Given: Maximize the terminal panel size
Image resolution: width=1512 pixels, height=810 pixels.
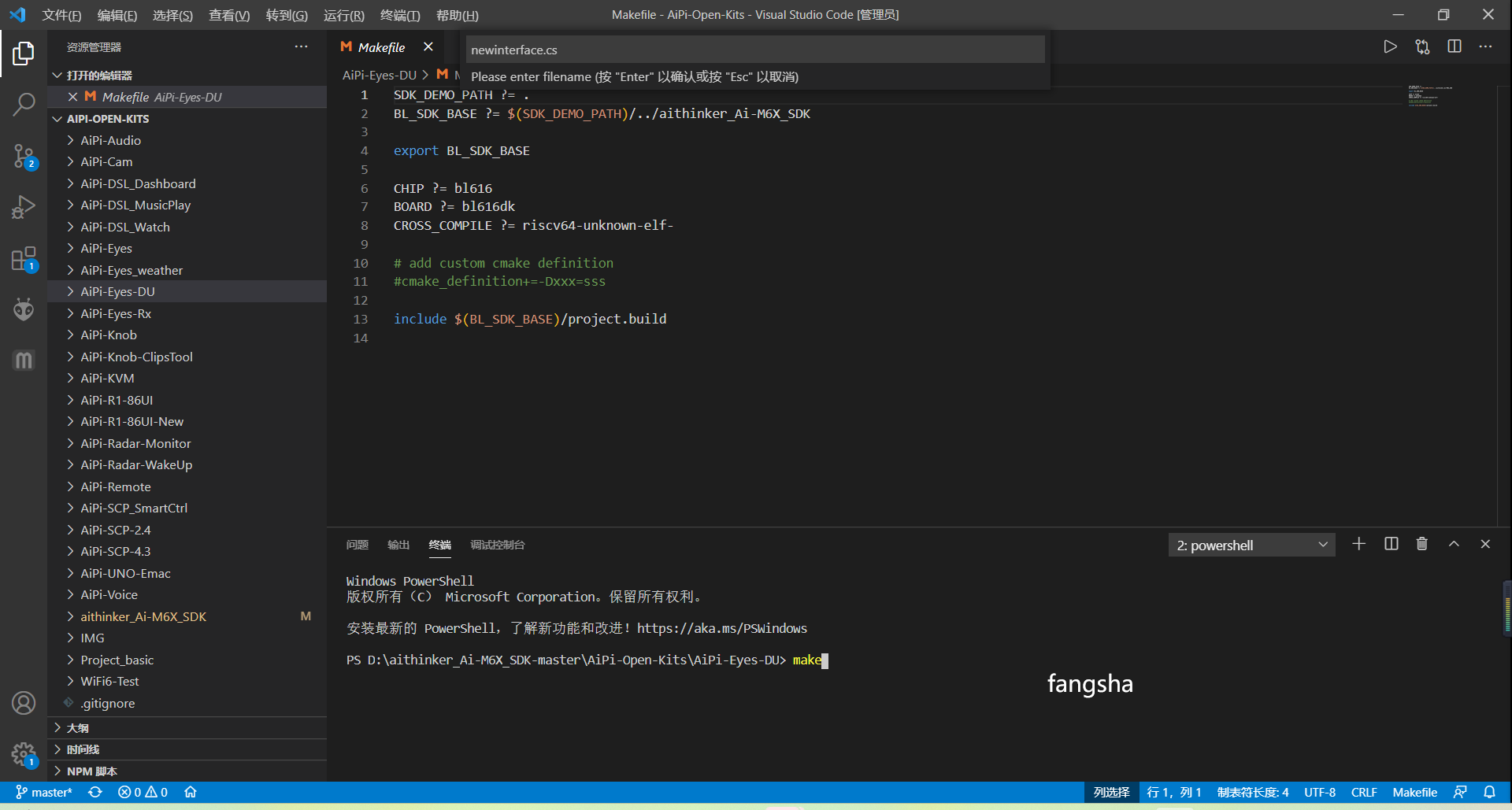Looking at the screenshot, I should [x=1454, y=544].
